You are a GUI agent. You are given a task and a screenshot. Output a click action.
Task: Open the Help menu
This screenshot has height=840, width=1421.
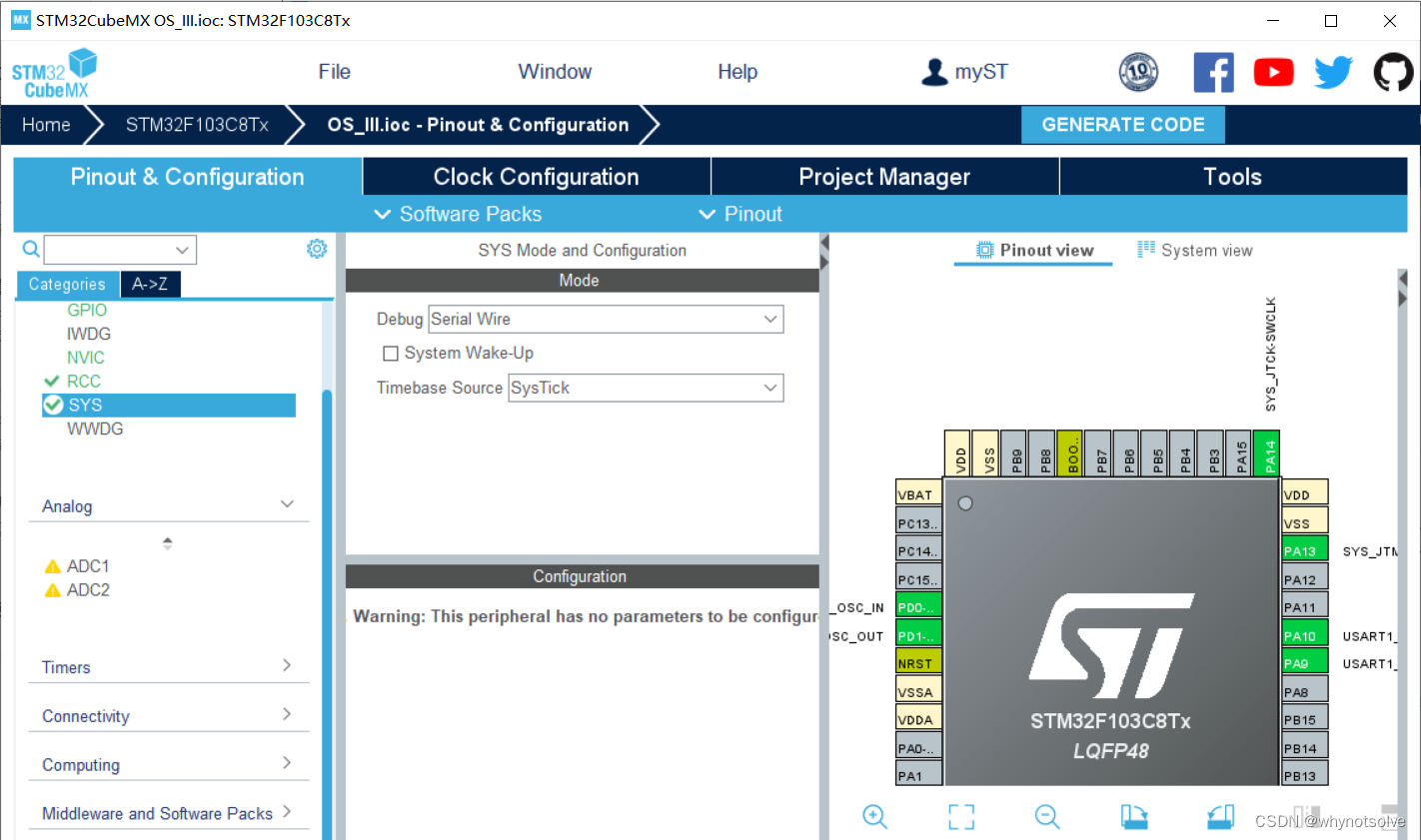click(x=737, y=72)
